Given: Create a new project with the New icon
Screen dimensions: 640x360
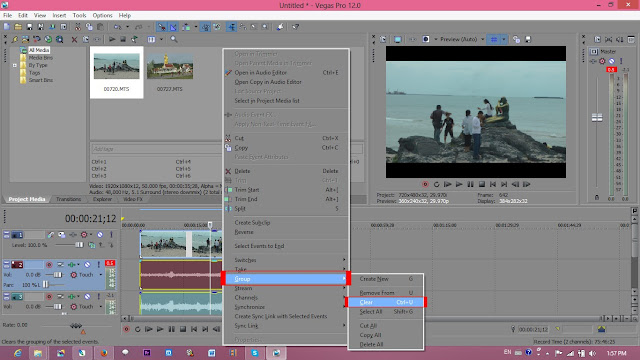Looking at the screenshot, I should click(x=7, y=27).
